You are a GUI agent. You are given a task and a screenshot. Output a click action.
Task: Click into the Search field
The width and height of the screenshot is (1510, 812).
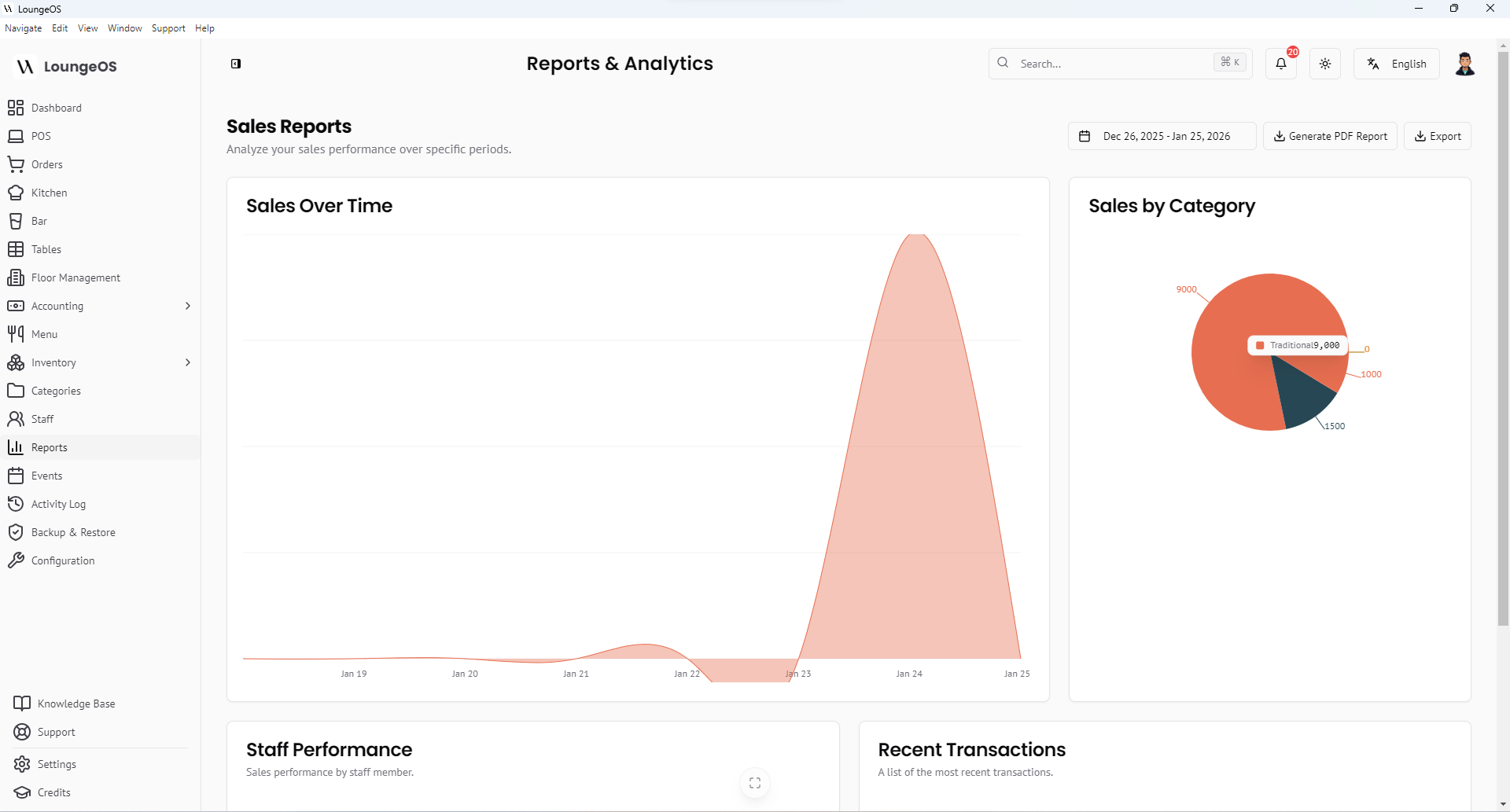1113,64
